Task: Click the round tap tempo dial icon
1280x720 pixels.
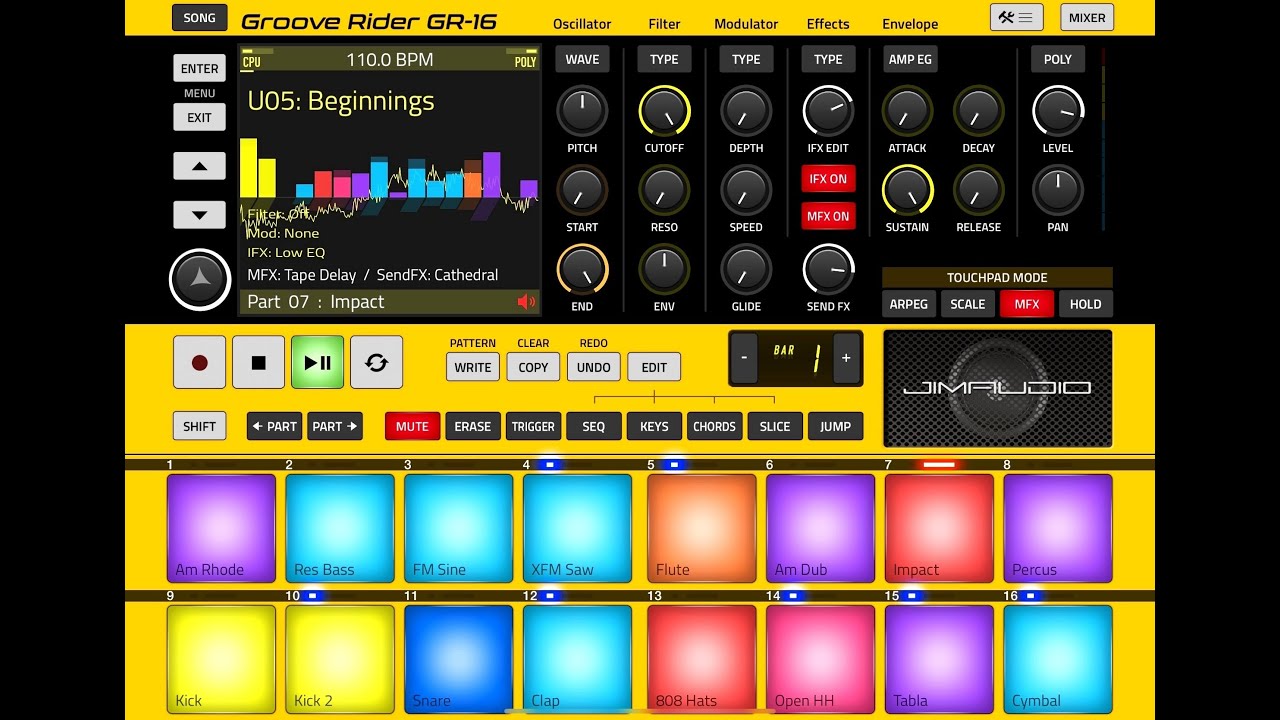Action: [200, 279]
